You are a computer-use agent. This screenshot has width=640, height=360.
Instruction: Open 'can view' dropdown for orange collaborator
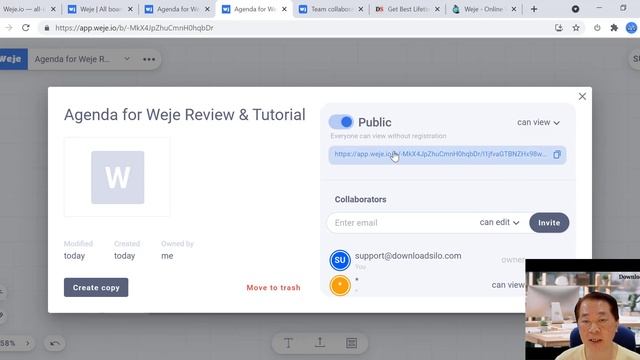[x=508, y=285]
